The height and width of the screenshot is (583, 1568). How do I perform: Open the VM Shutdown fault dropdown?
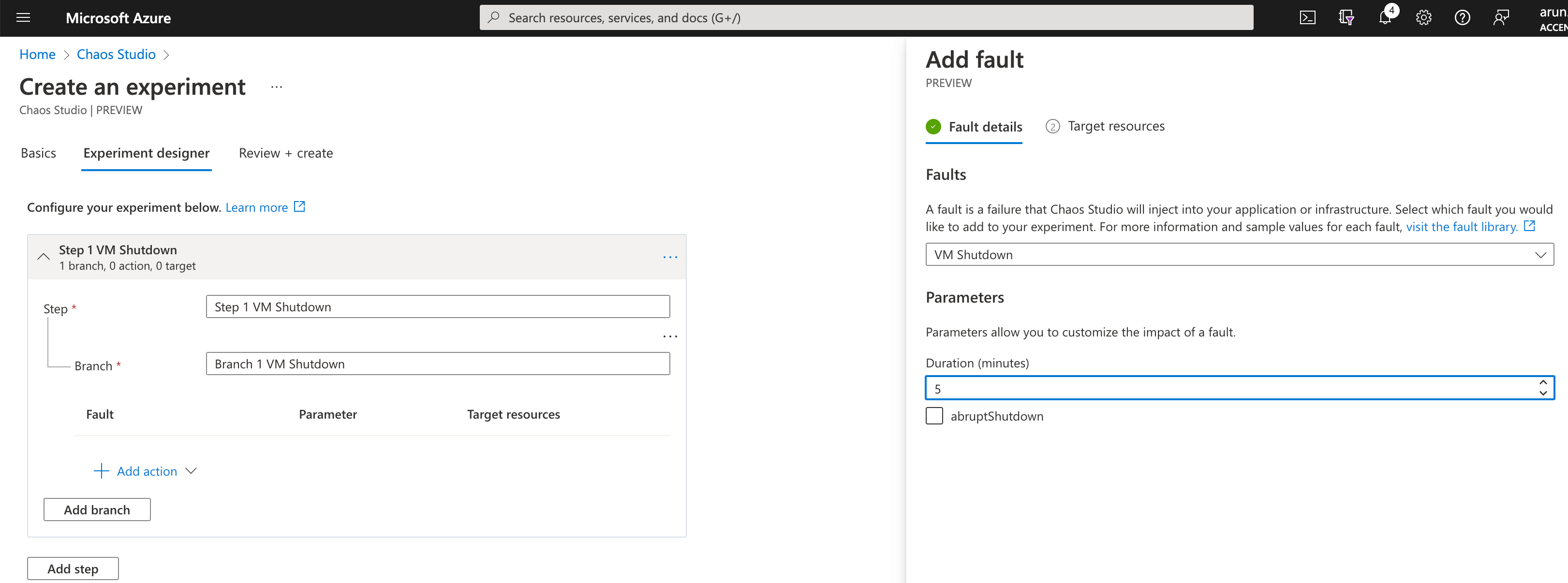pos(1239,254)
